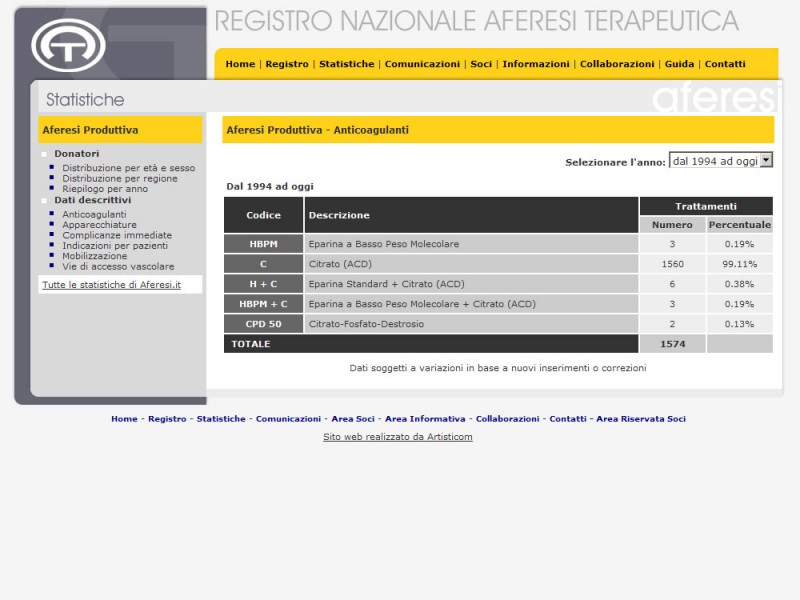Click Eparina a Basso Peso Molecolare description
800x600 pixels.
[x=471, y=244]
